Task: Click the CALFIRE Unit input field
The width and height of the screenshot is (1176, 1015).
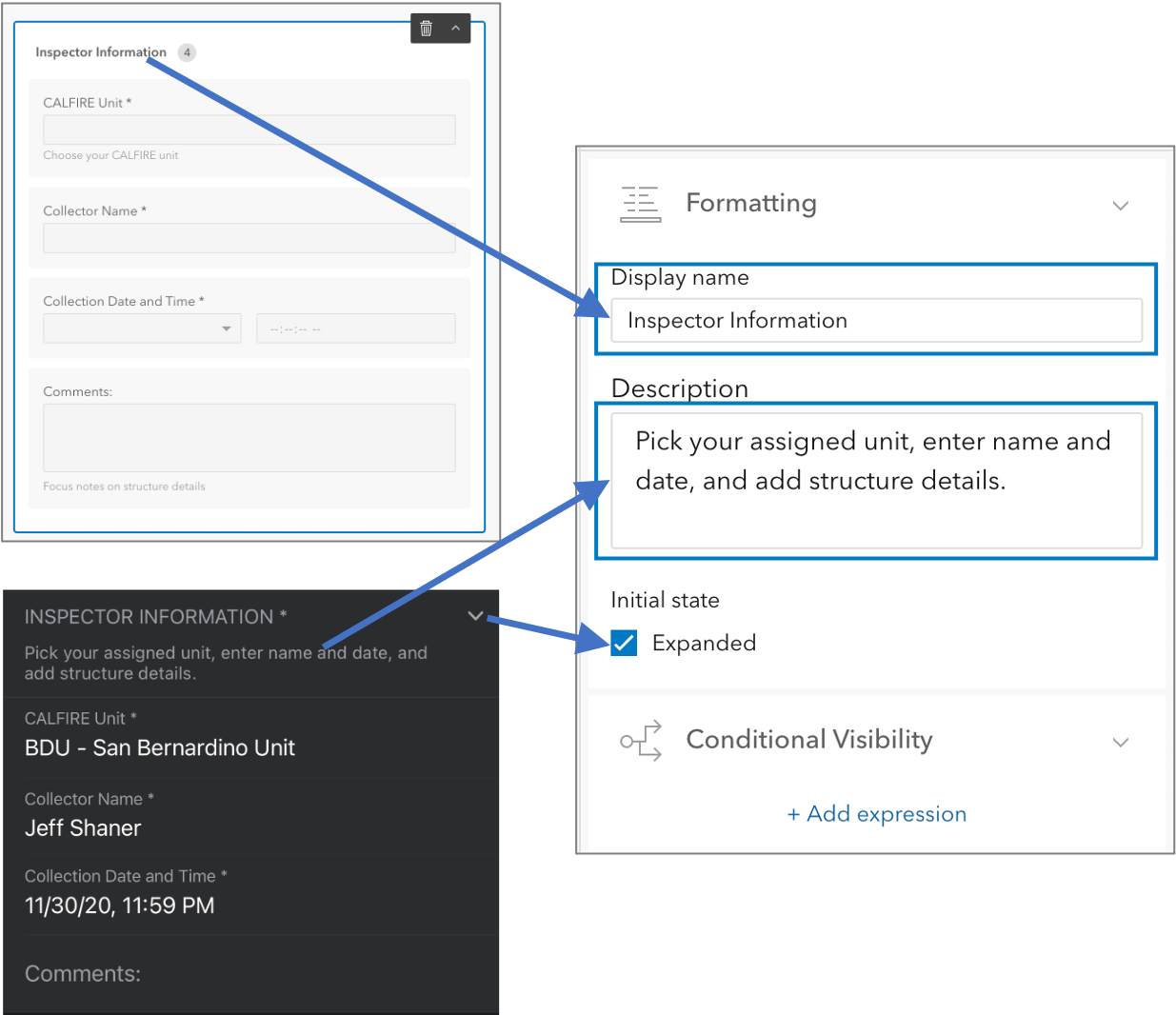Action: tap(249, 129)
